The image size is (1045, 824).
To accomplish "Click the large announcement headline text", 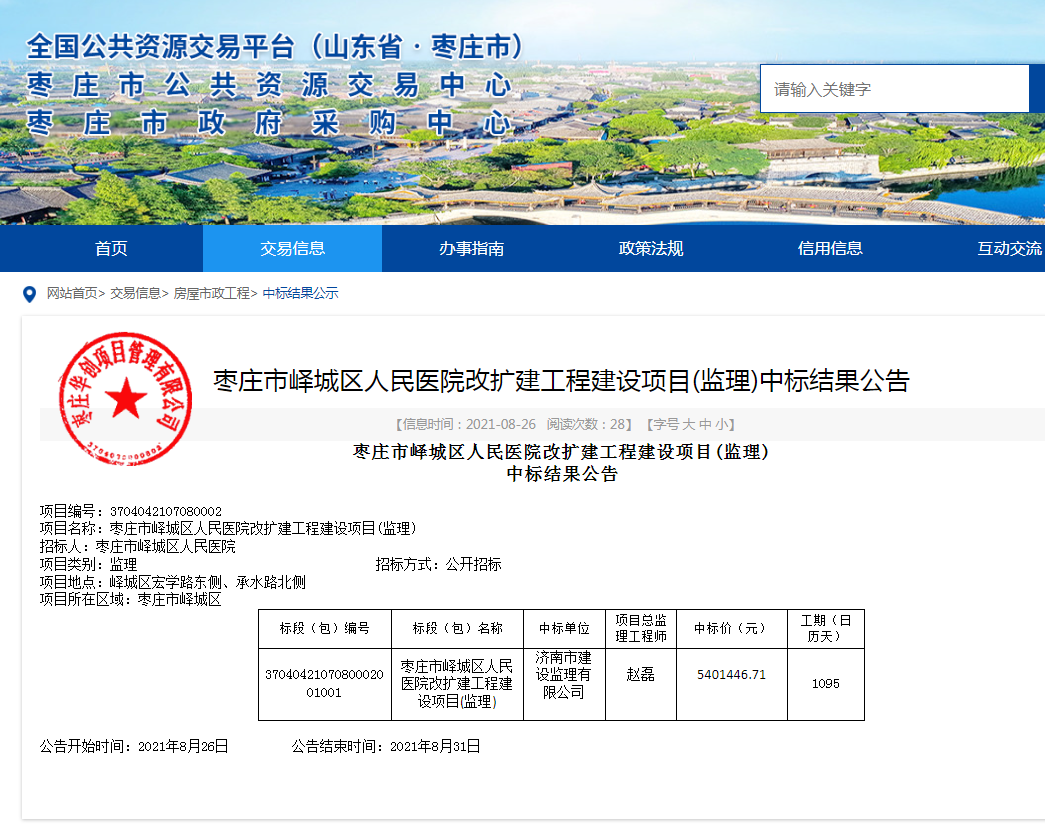I will [561, 381].
